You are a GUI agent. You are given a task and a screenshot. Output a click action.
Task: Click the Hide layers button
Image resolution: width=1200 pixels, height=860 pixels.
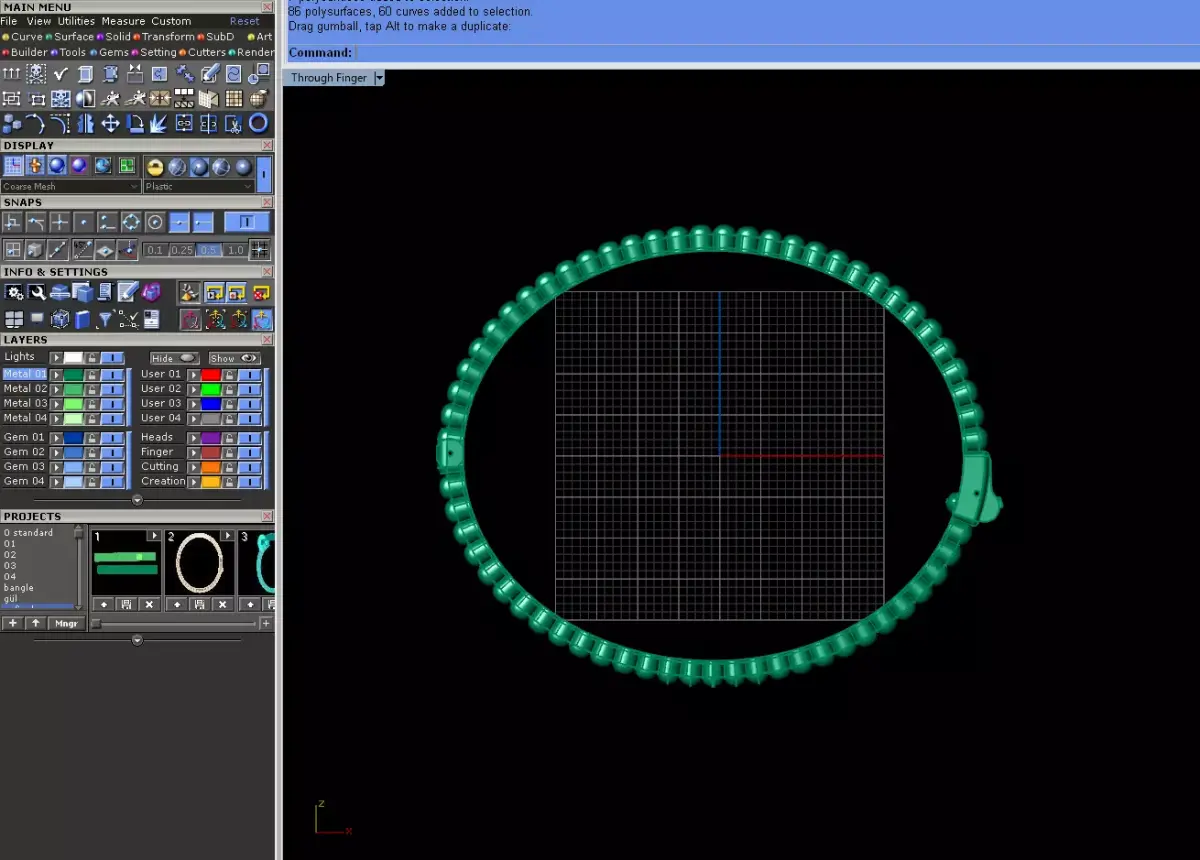coord(174,358)
